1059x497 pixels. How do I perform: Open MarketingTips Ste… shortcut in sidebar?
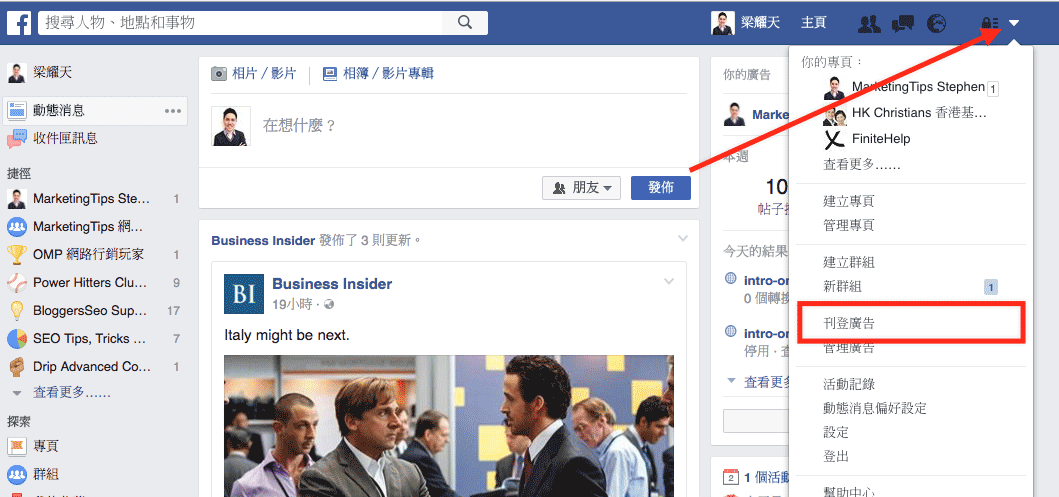(91, 199)
